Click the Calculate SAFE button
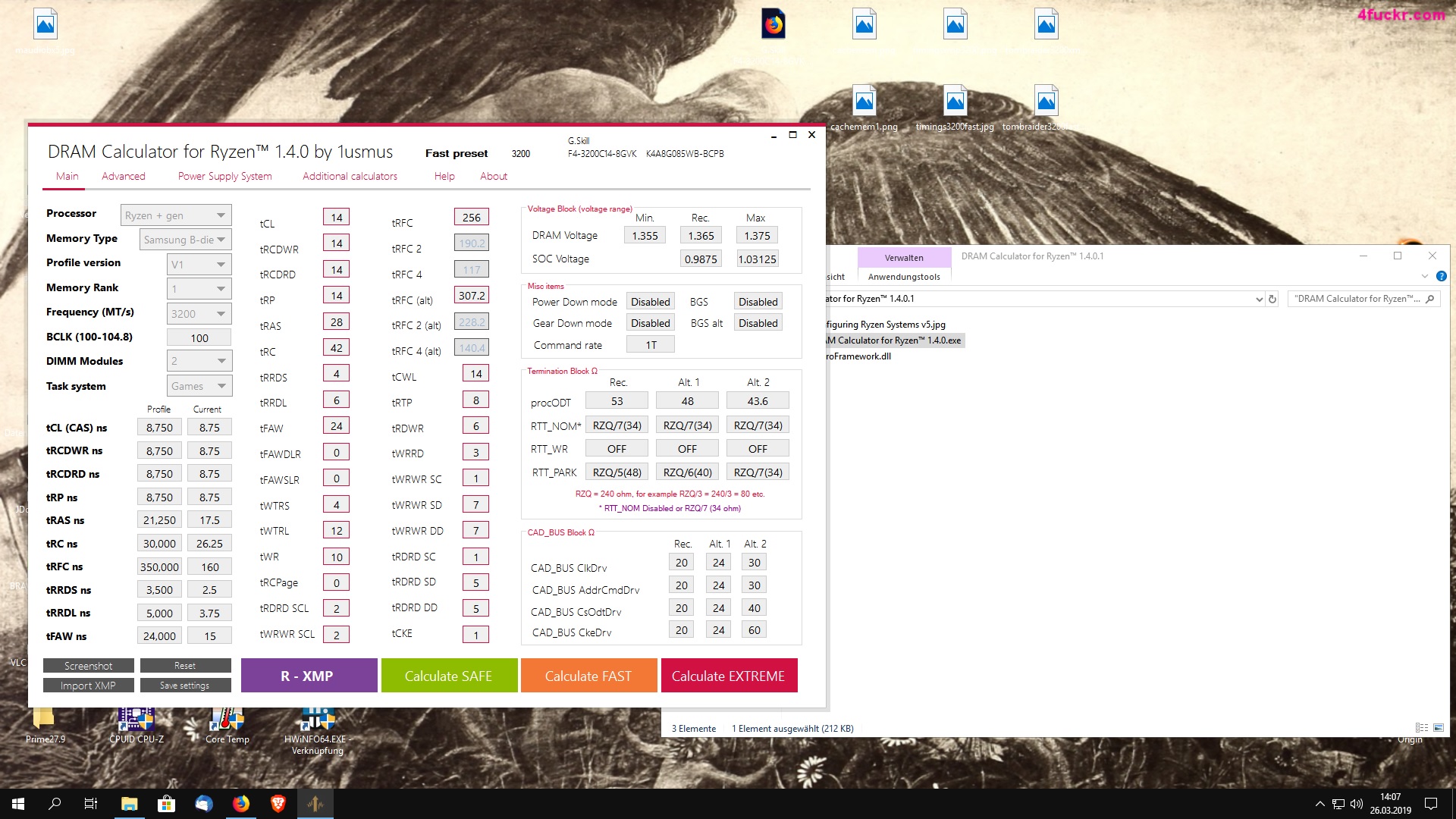The width and height of the screenshot is (1456, 819). click(448, 676)
